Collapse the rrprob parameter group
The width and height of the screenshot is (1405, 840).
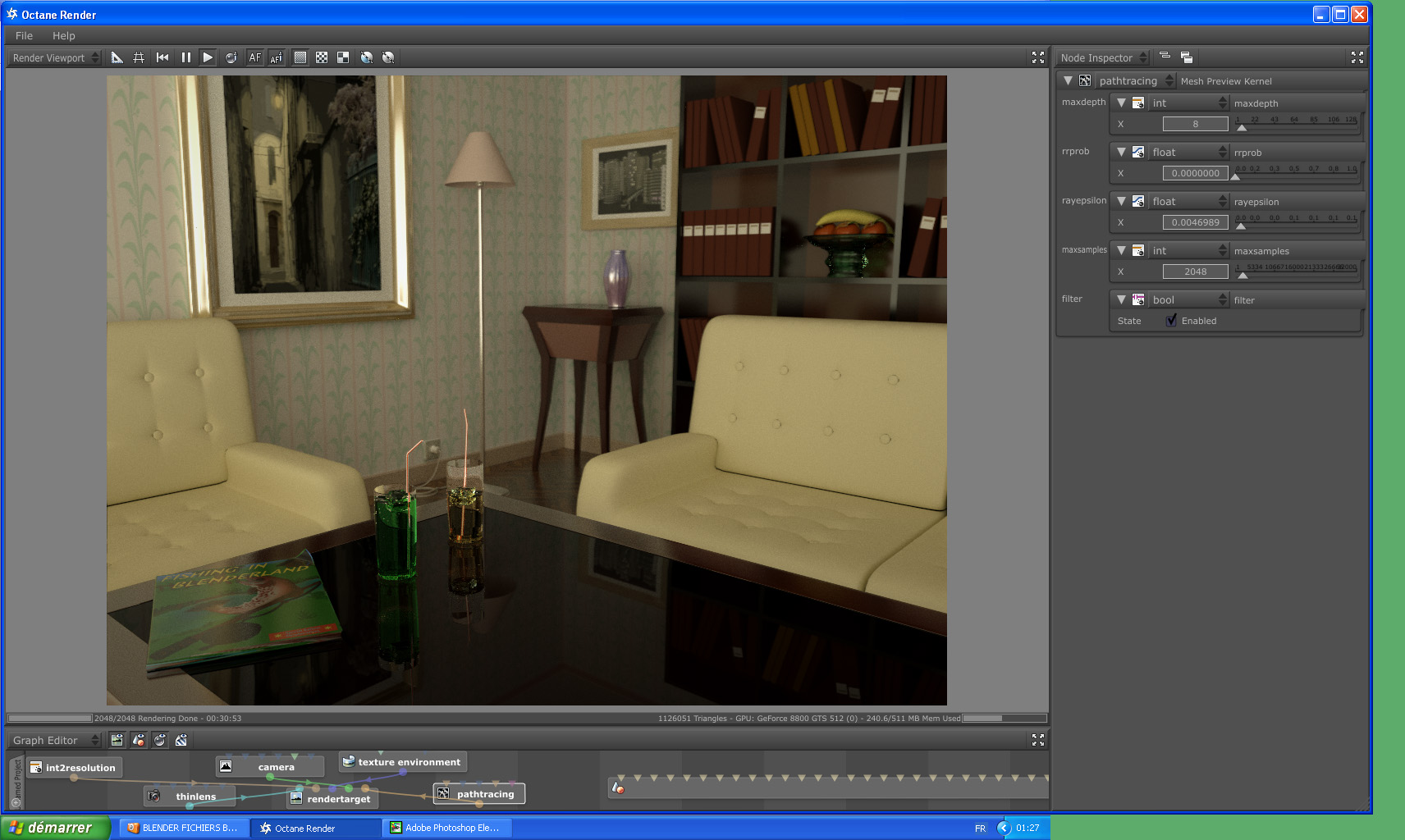pyautogui.click(x=1121, y=152)
